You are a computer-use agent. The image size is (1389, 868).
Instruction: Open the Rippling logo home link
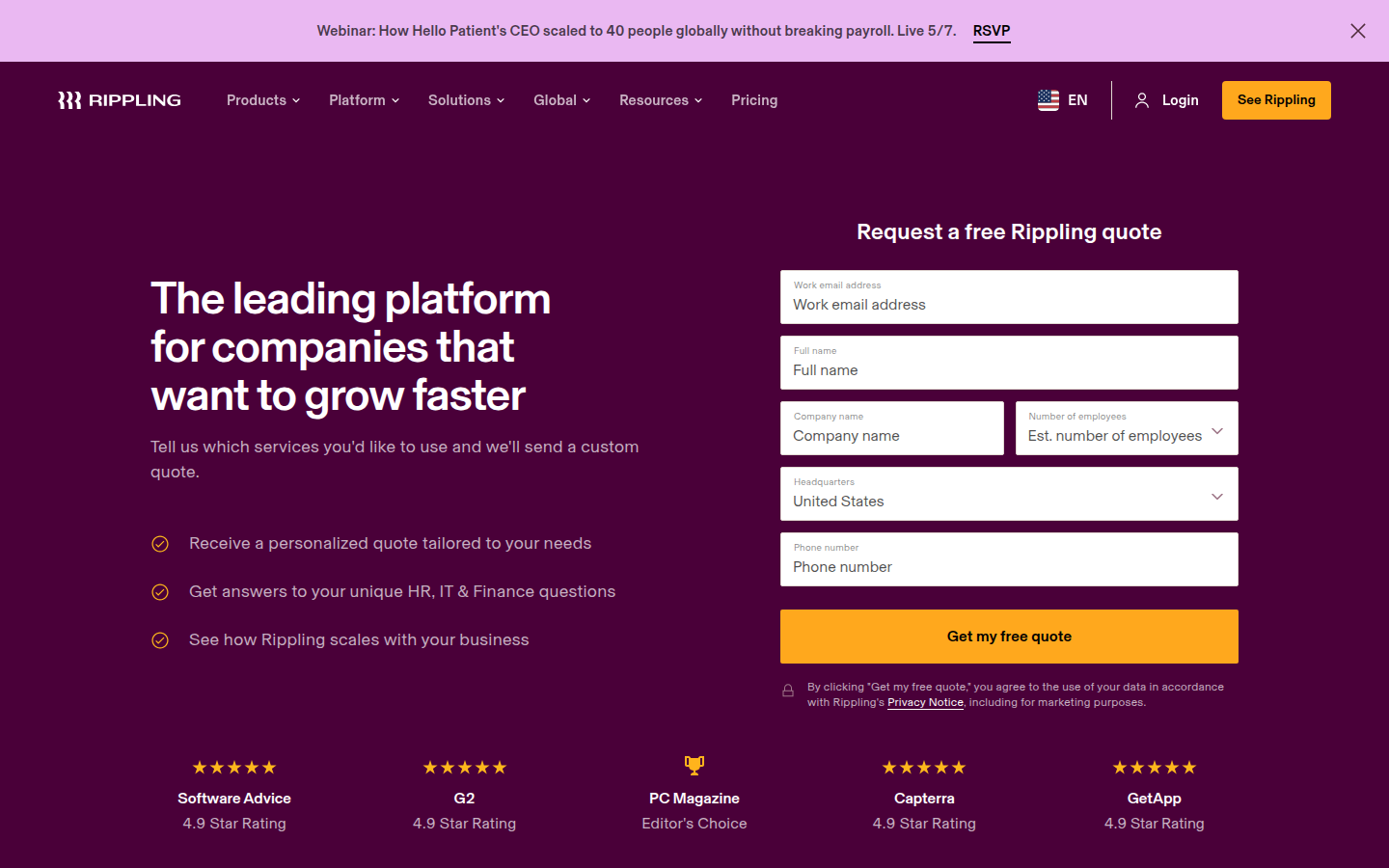(120, 100)
